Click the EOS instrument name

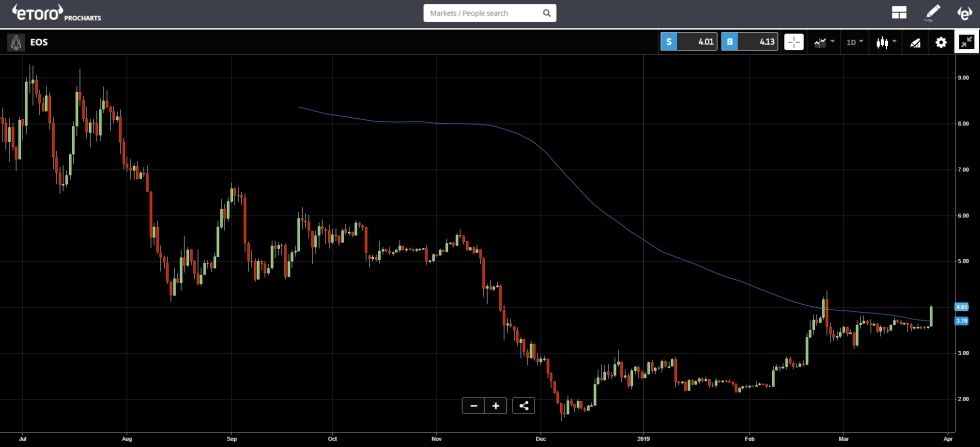(x=39, y=42)
